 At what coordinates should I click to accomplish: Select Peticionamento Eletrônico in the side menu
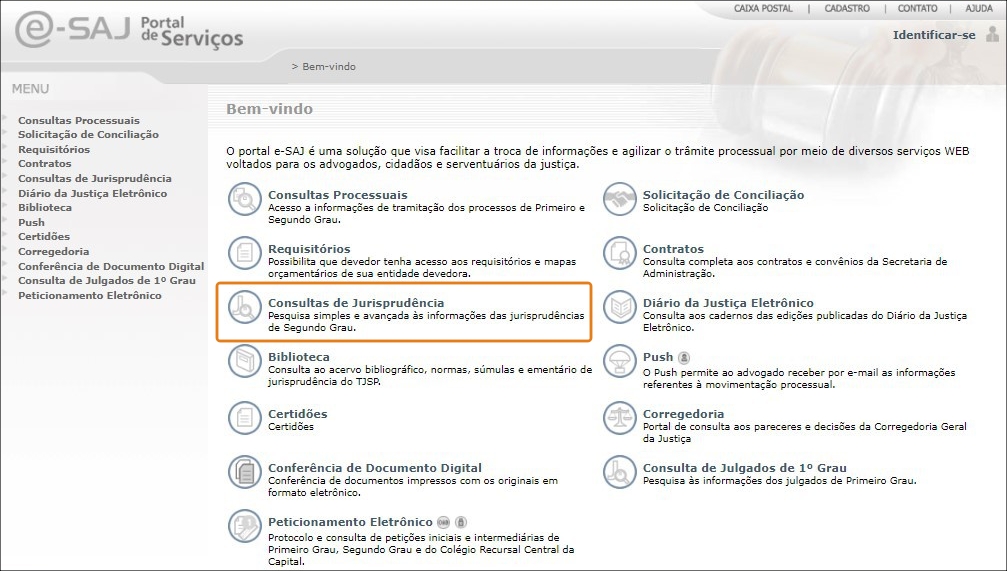(x=90, y=295)
